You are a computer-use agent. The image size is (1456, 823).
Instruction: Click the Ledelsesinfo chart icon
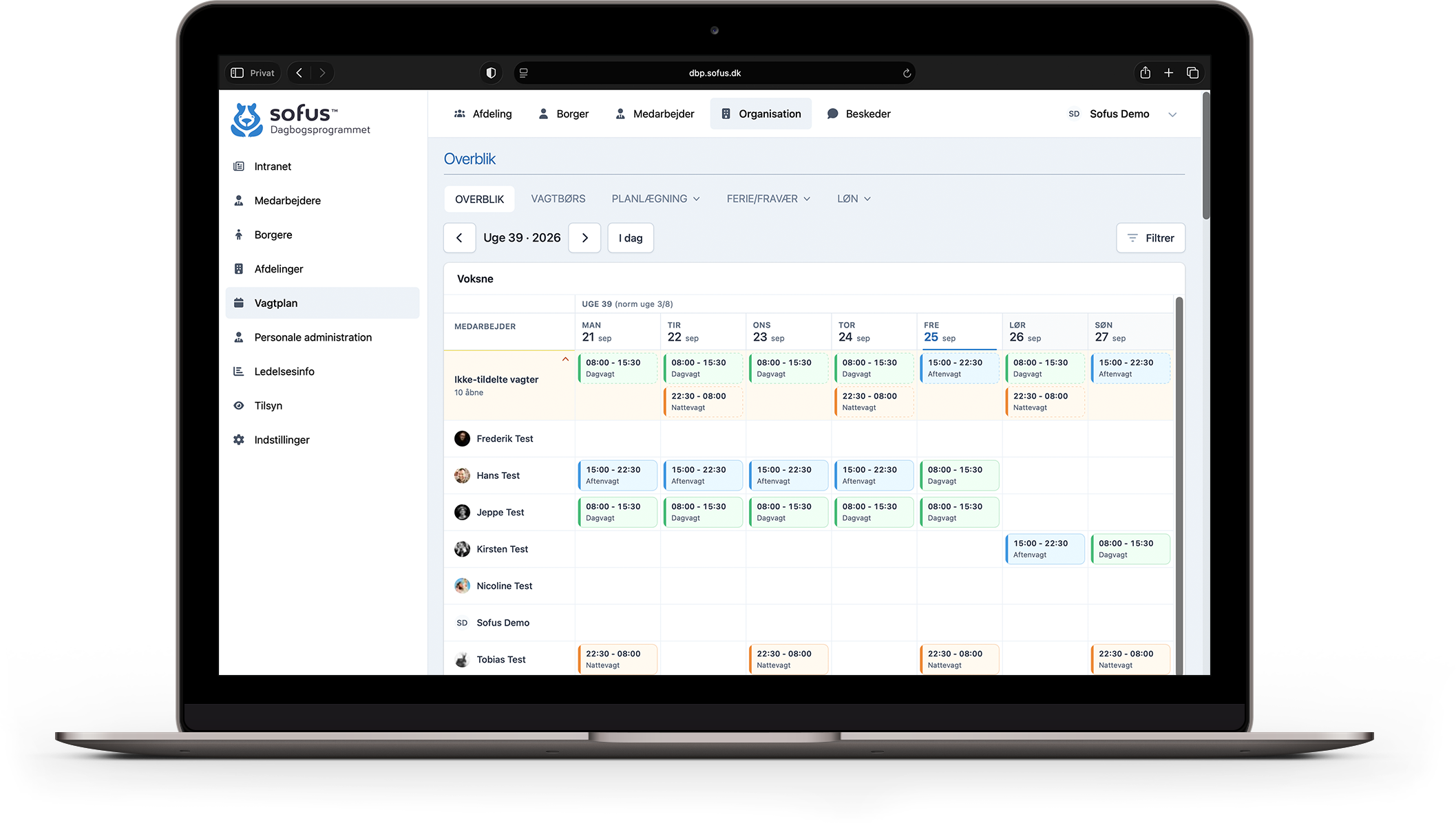(239, 372)
